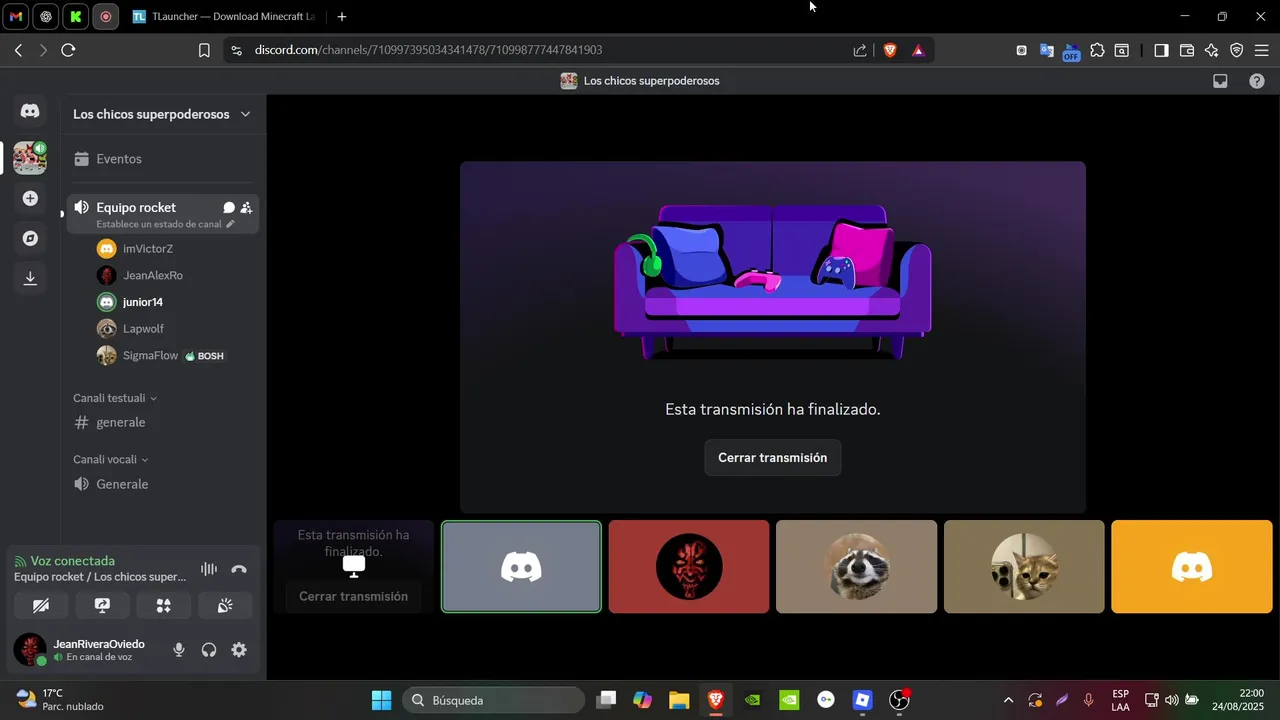The image size is (1280, 720).
Task: Open a new browser tab
Action: 342,17
